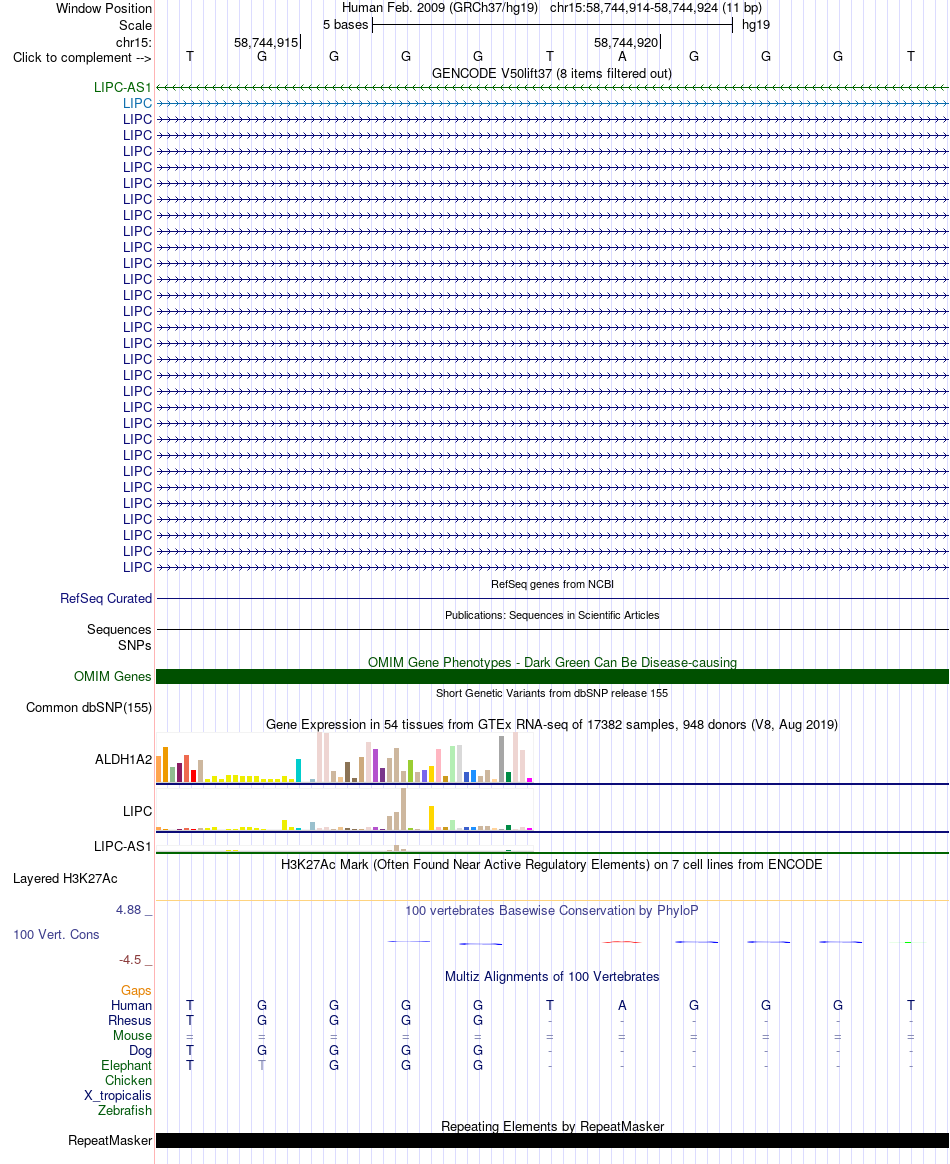
Task: Click the 58,744,920 position marker
Action: [626, 42]
